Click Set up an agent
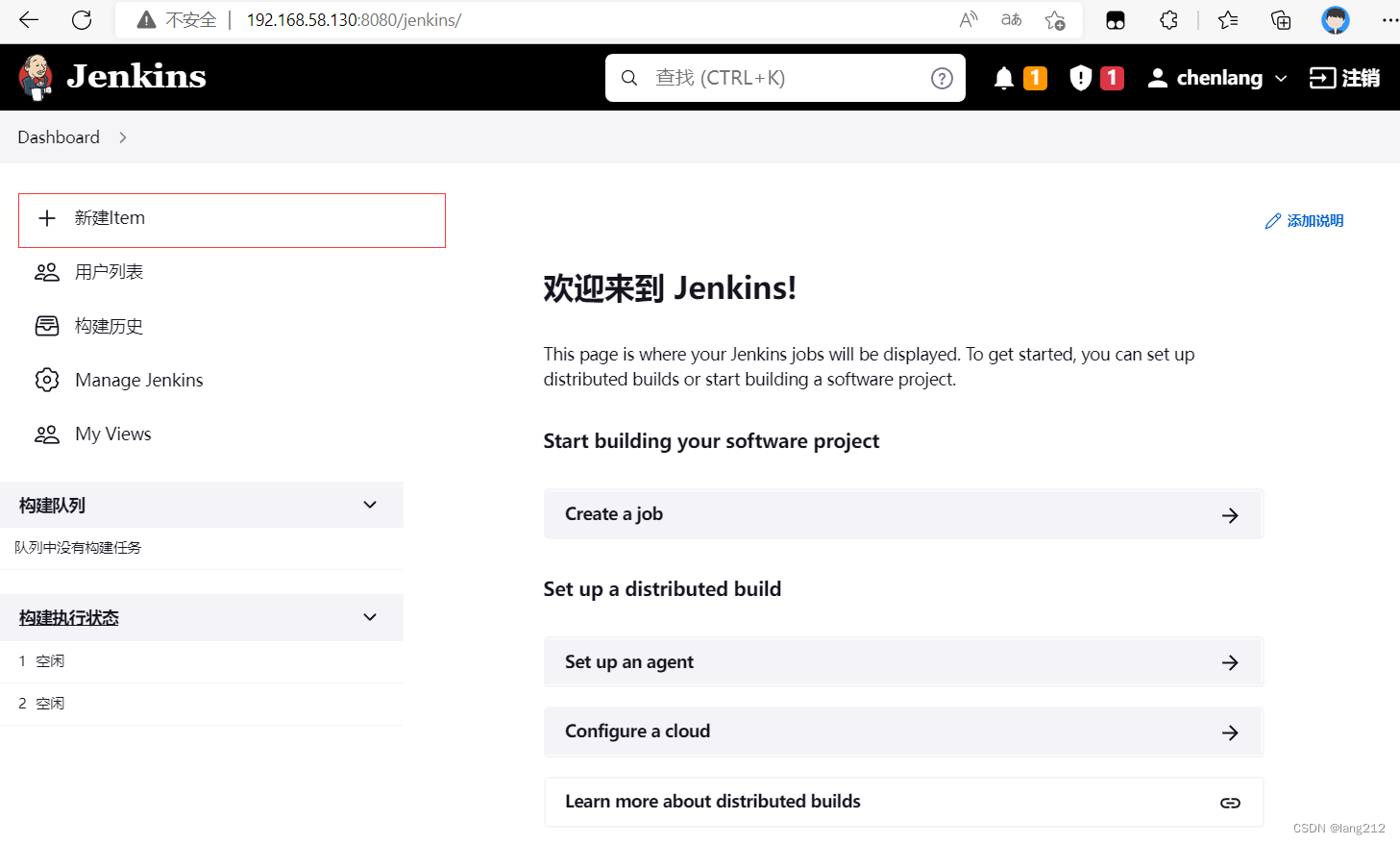The image size is (1400, 844). pos(903,662)
